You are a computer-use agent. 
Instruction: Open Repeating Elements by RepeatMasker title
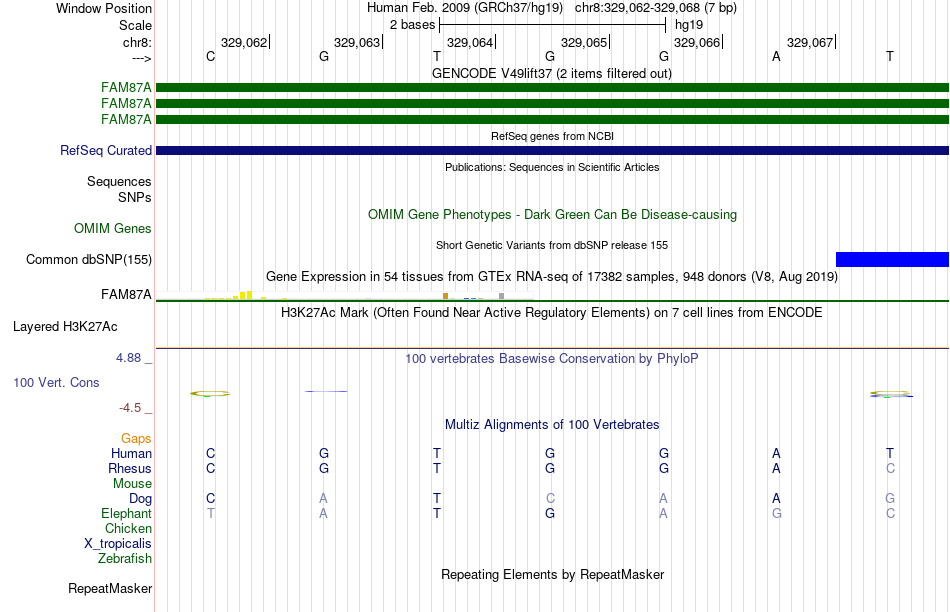pos(552,574)
